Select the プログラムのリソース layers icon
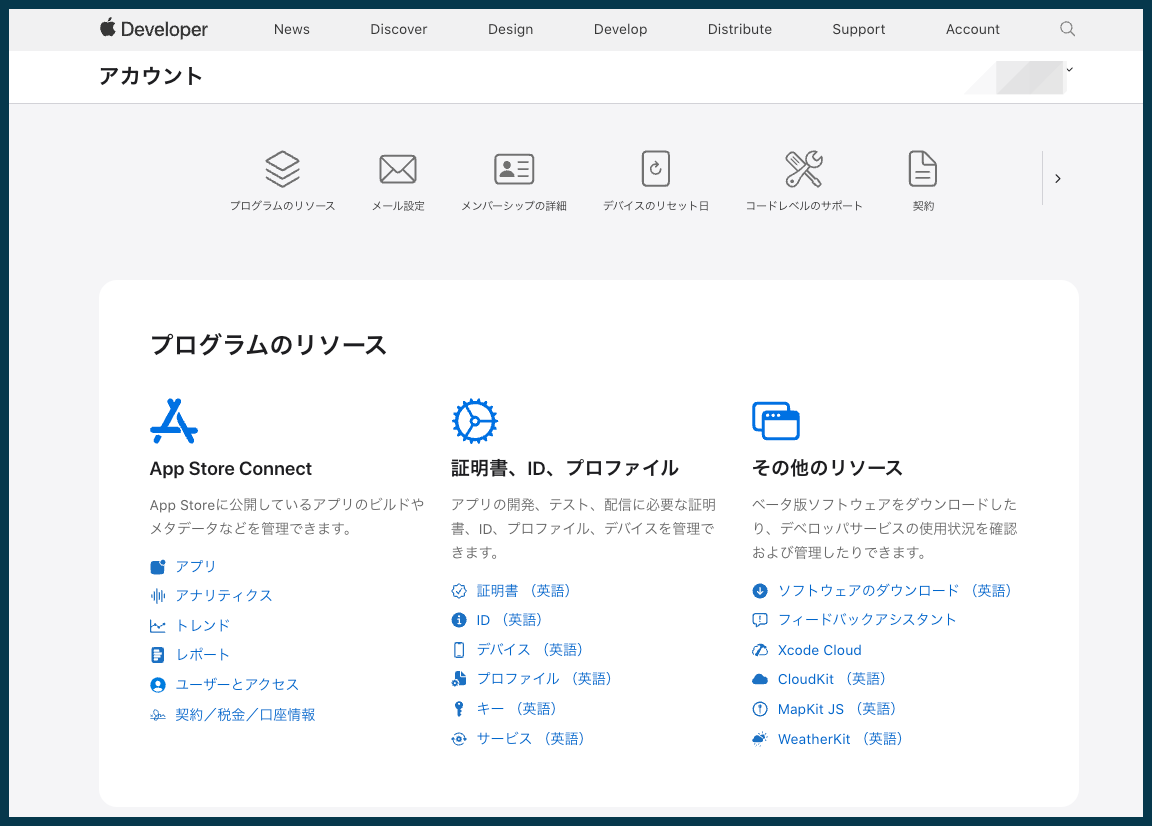Viewport: 1152px width, 826px height. click(283, 168)
